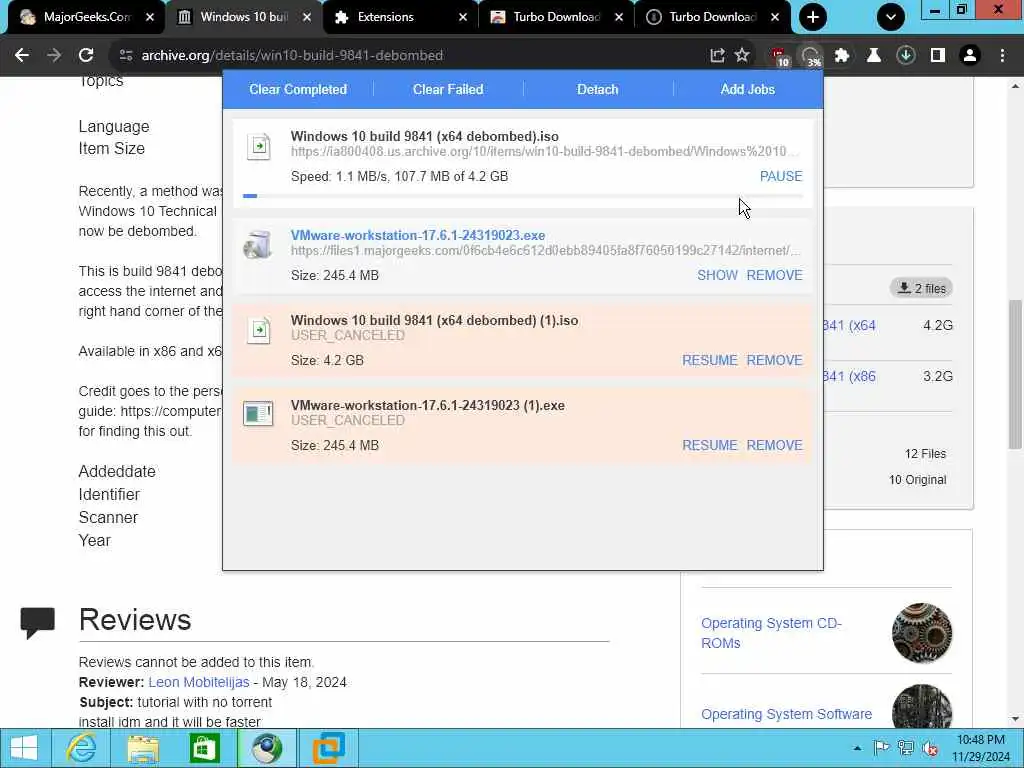The width and height of the screenshot is (1024, 768).
Task: Click the site information icon in address bar
Action: click(x=125, y=56)
